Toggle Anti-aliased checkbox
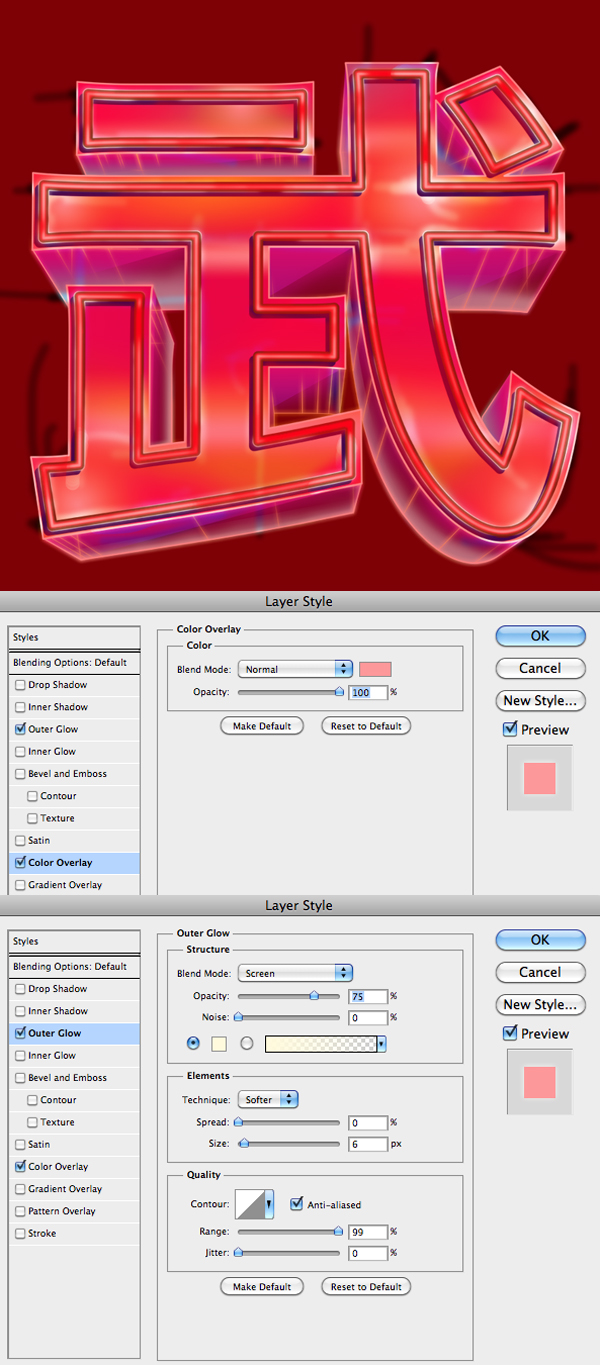Viewport: 600px width, 1365px height. pyautogui.click(x=296, y=1205)
